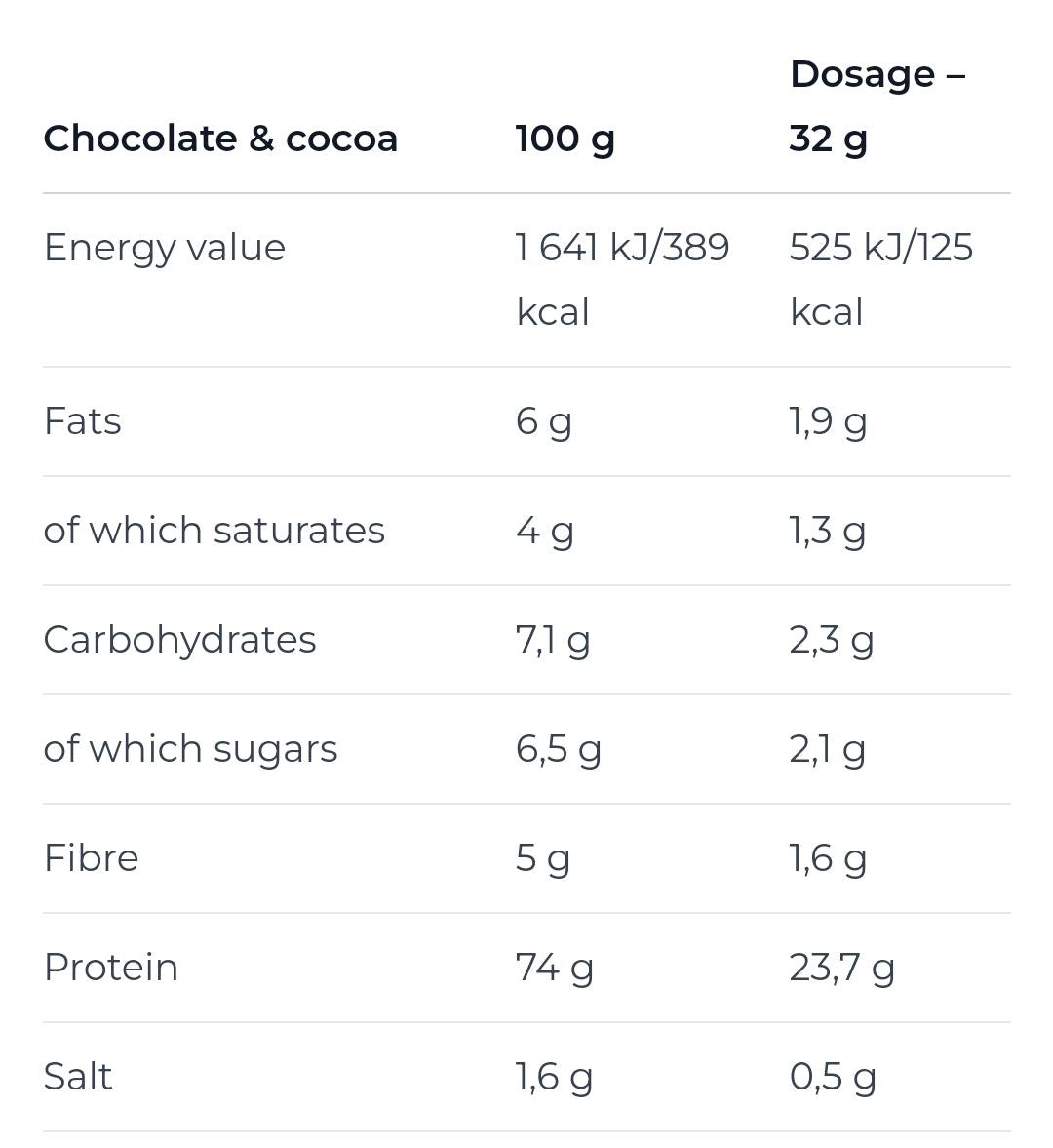The width and height of the screenshot is (1053, 1148).
Task: Click the 1 641 kJ/389 kcal value
Action: point(622,279)
